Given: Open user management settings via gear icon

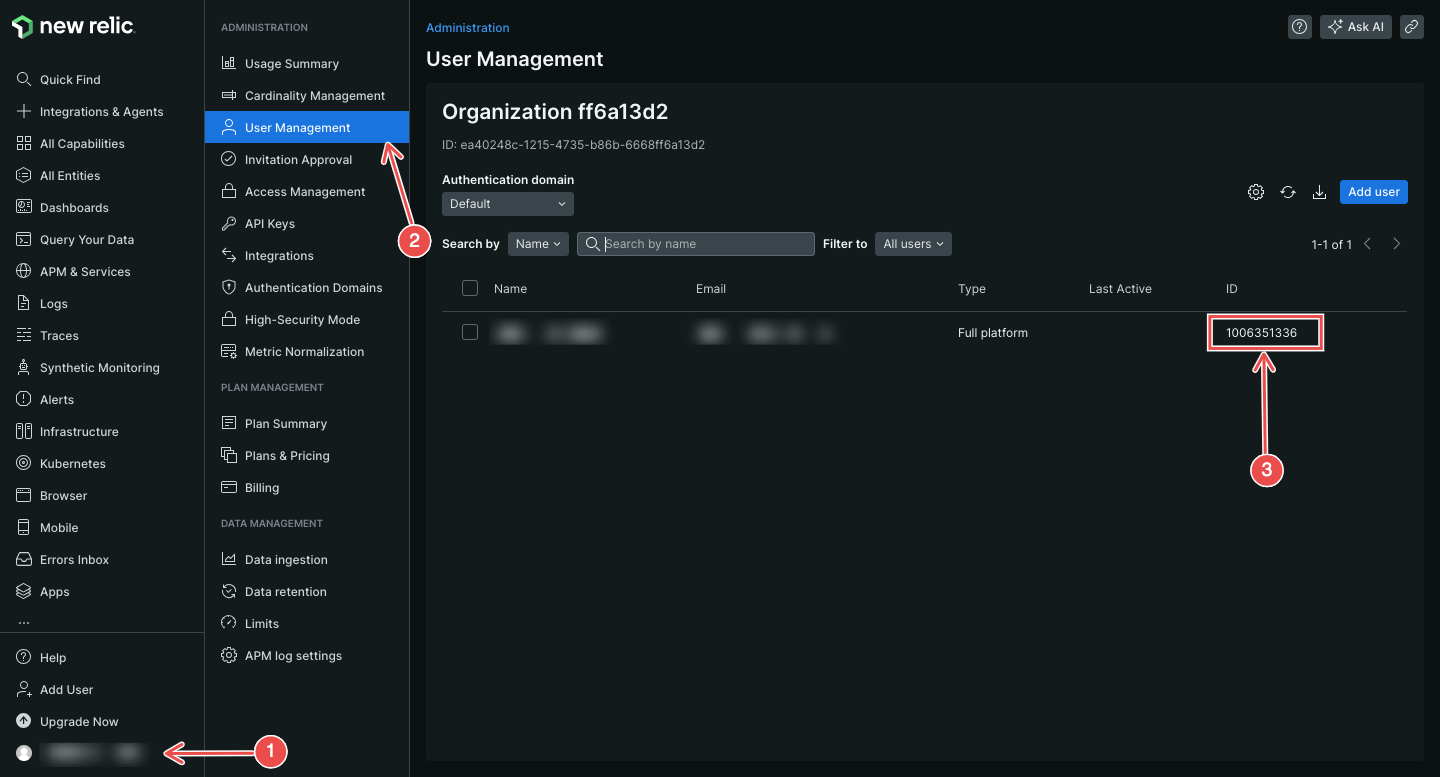Looking at the screenshot, I should [x=1256, y=191].
